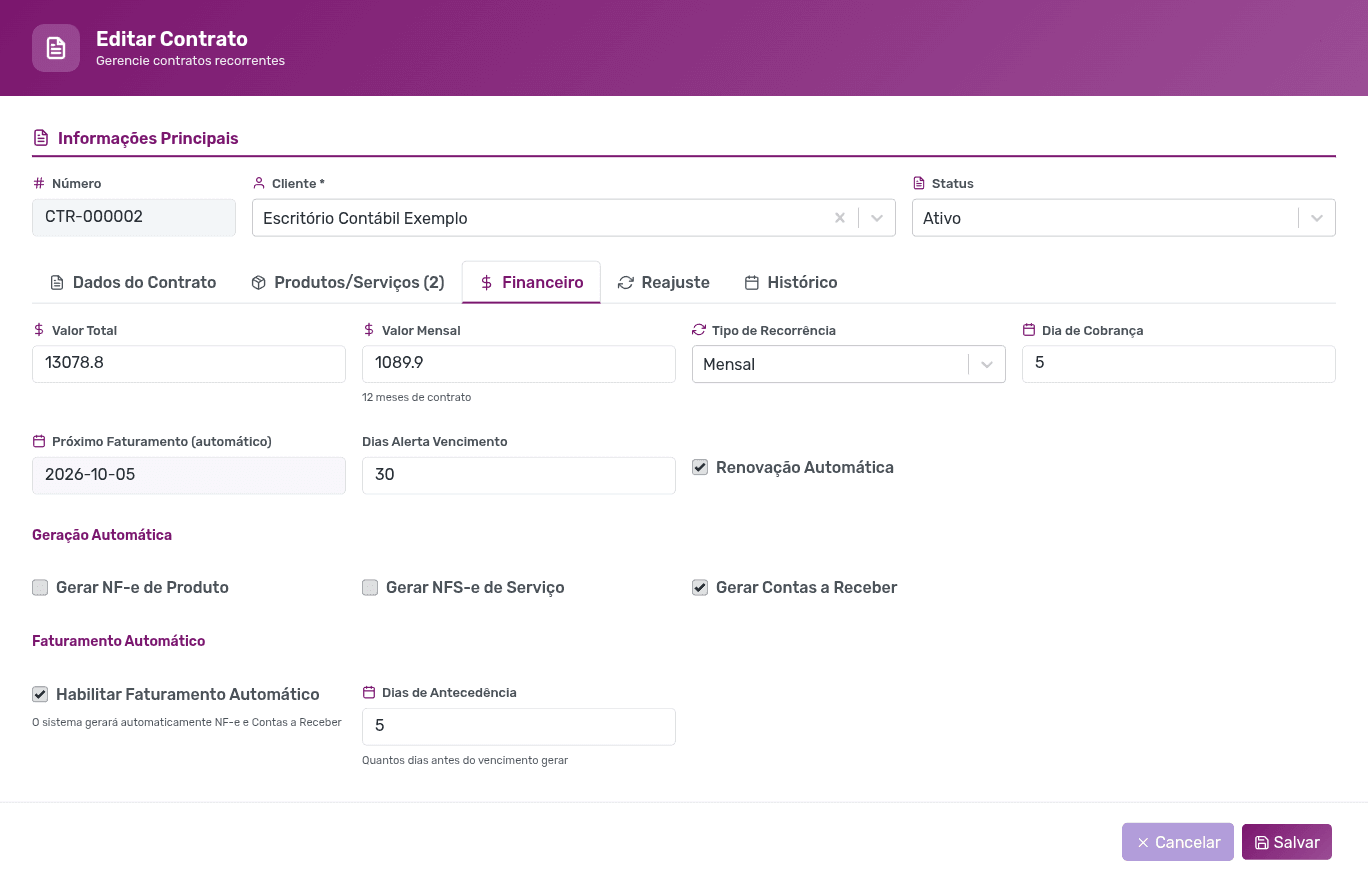The width and height of the screenshot is (1368, 876).
Task: Go to the Reajuste tab
Action: [664, 282]
